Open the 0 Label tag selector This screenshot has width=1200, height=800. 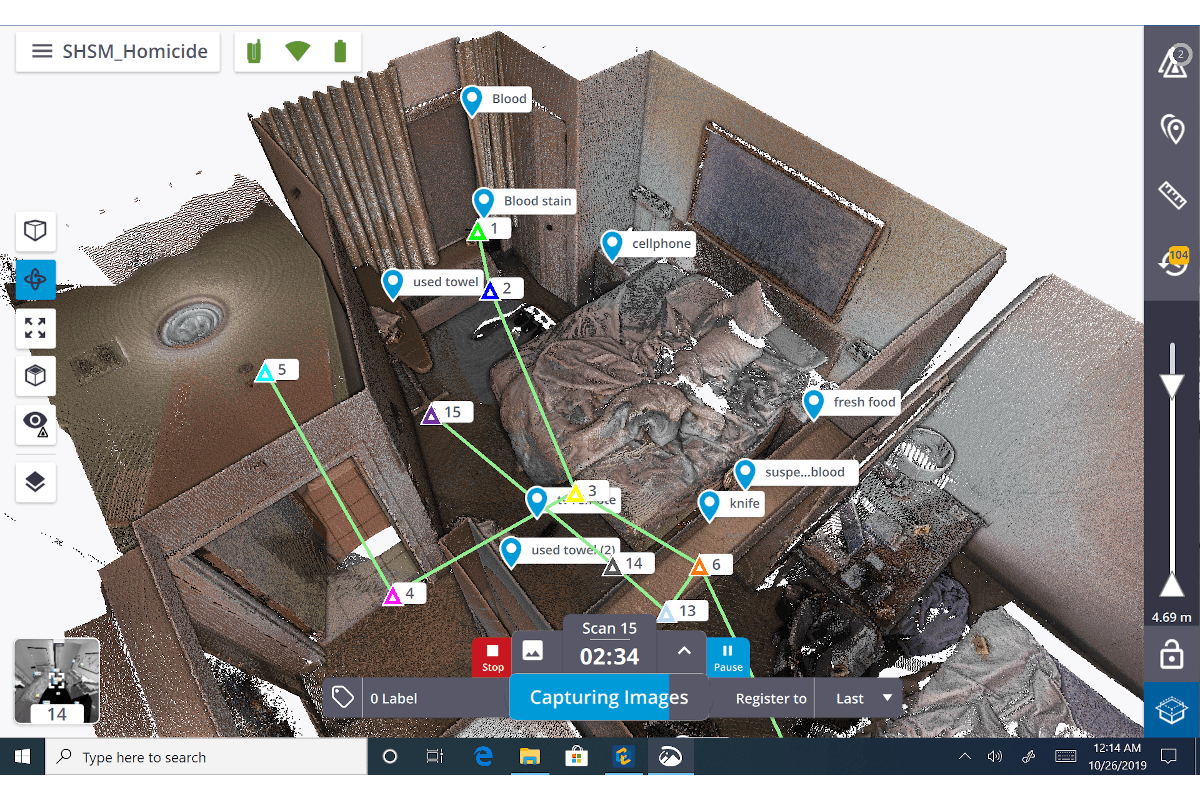(x=415, y=698)
